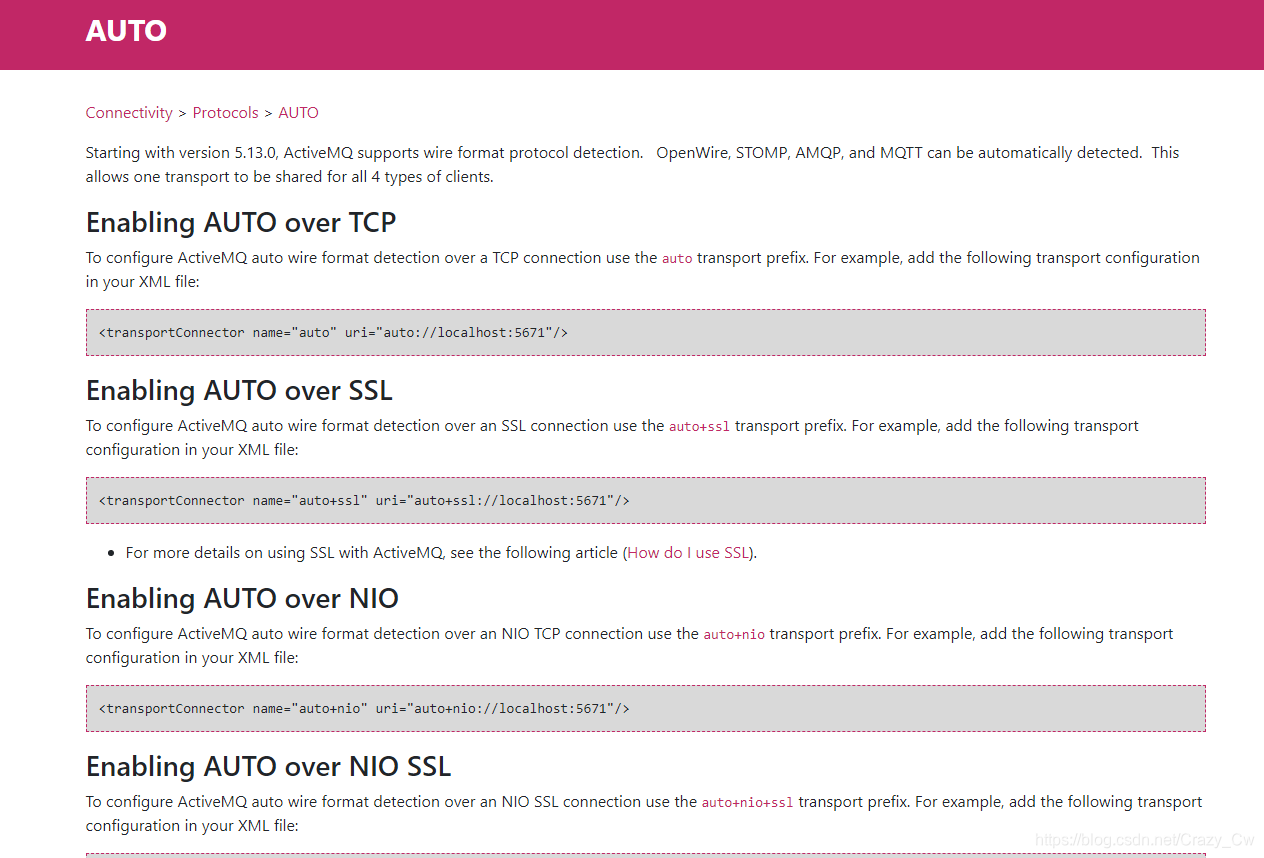The height and width of the screenshot is (858, 1264).
Task: Open the Protocols breadcrumb link
Action: click(x=225, y=113)
